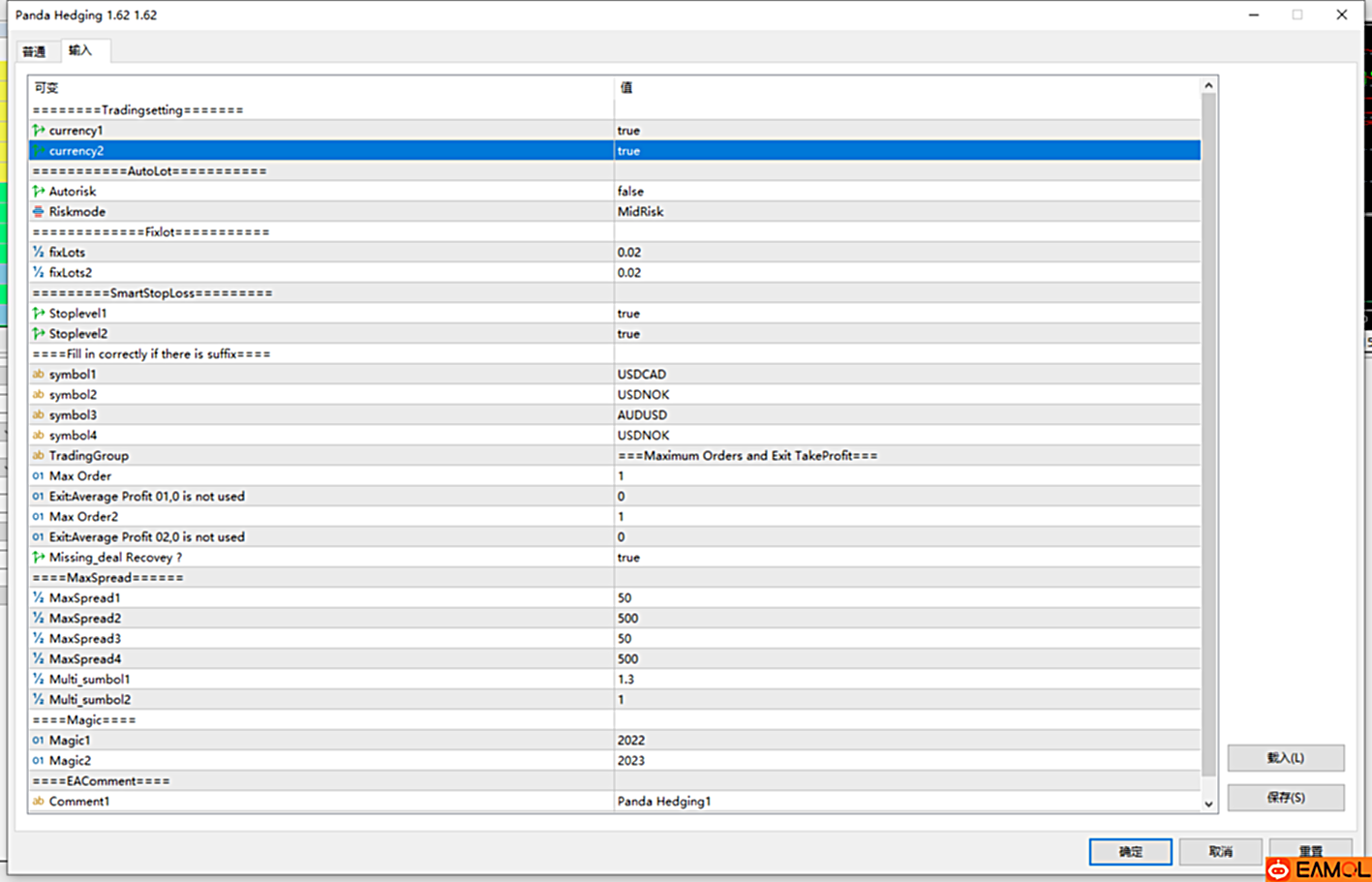Click the Multi_sumbol1 double type icon
The height and width of the screenshot is (882, 1372).
tap(39, 679)
